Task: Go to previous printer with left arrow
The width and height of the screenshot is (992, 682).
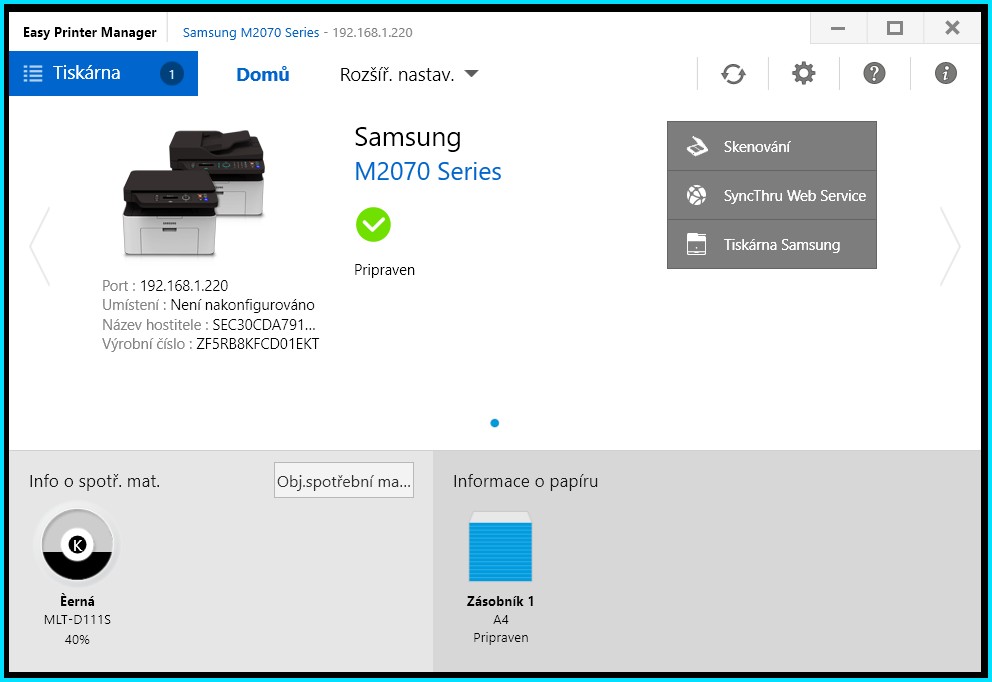Action: click(39, 246)
